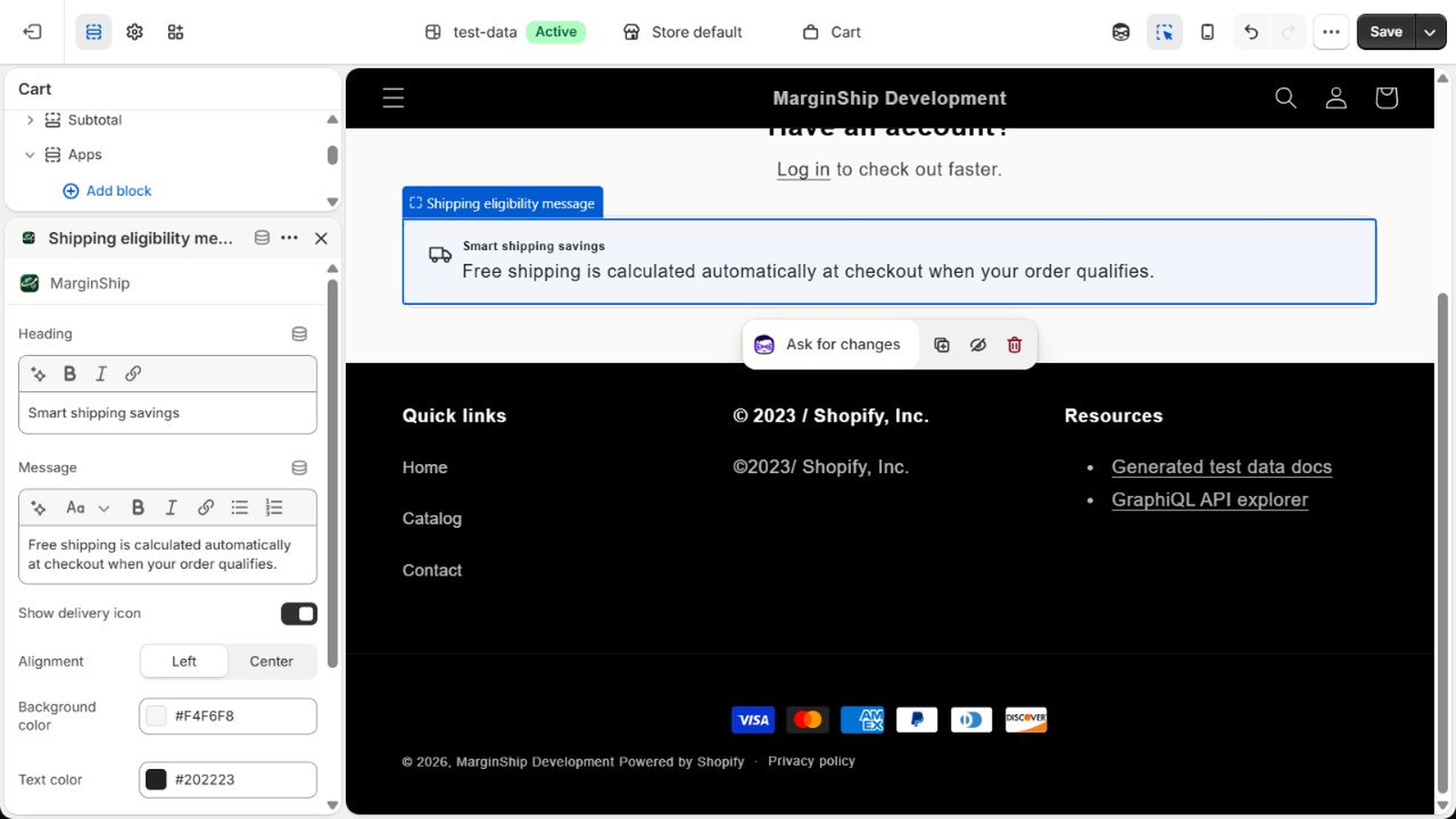
Task: Delete the selected block via trash icon
Action: [x=1015, y=345]
